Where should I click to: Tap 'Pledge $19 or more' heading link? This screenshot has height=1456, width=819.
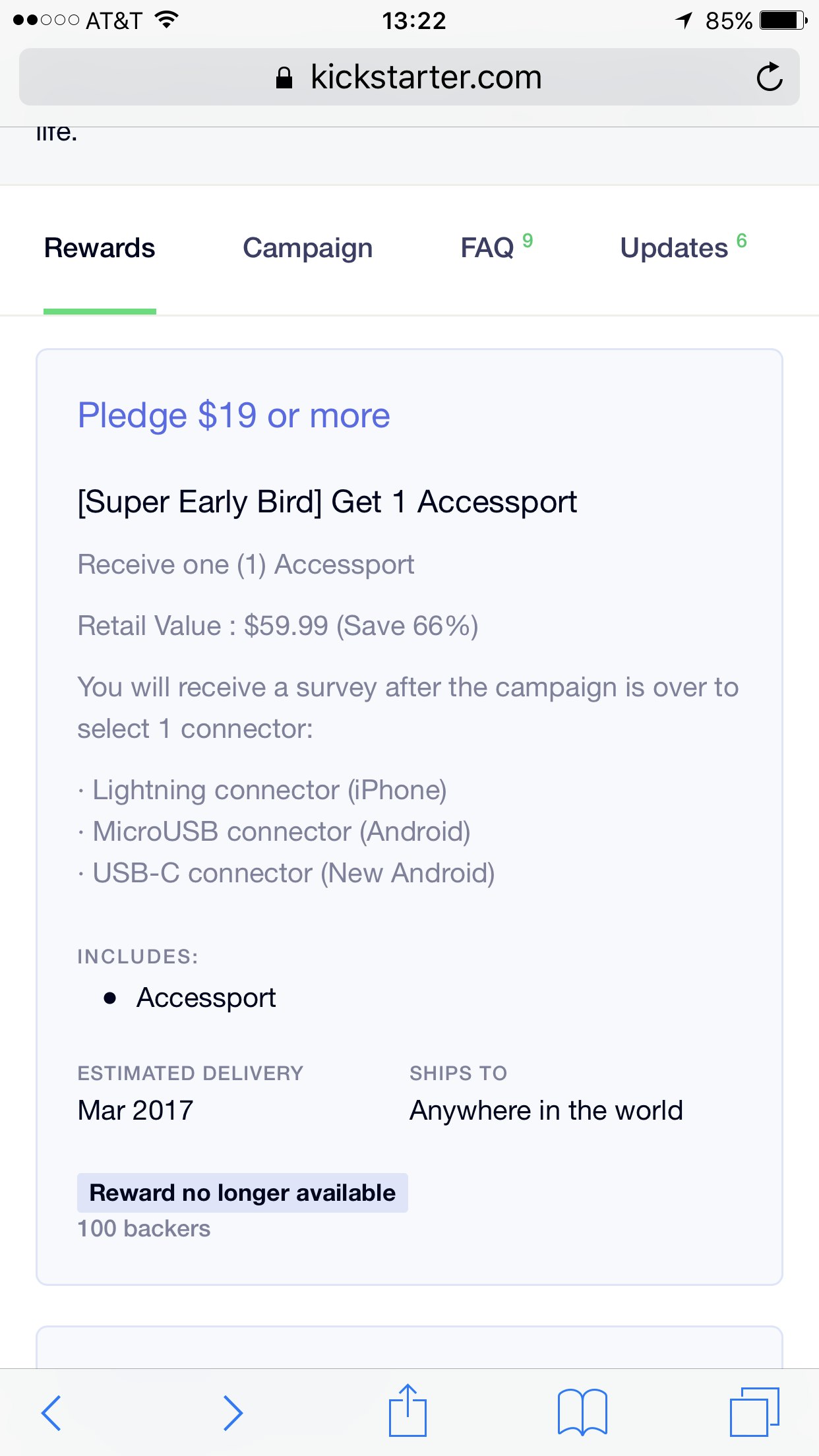233,416
